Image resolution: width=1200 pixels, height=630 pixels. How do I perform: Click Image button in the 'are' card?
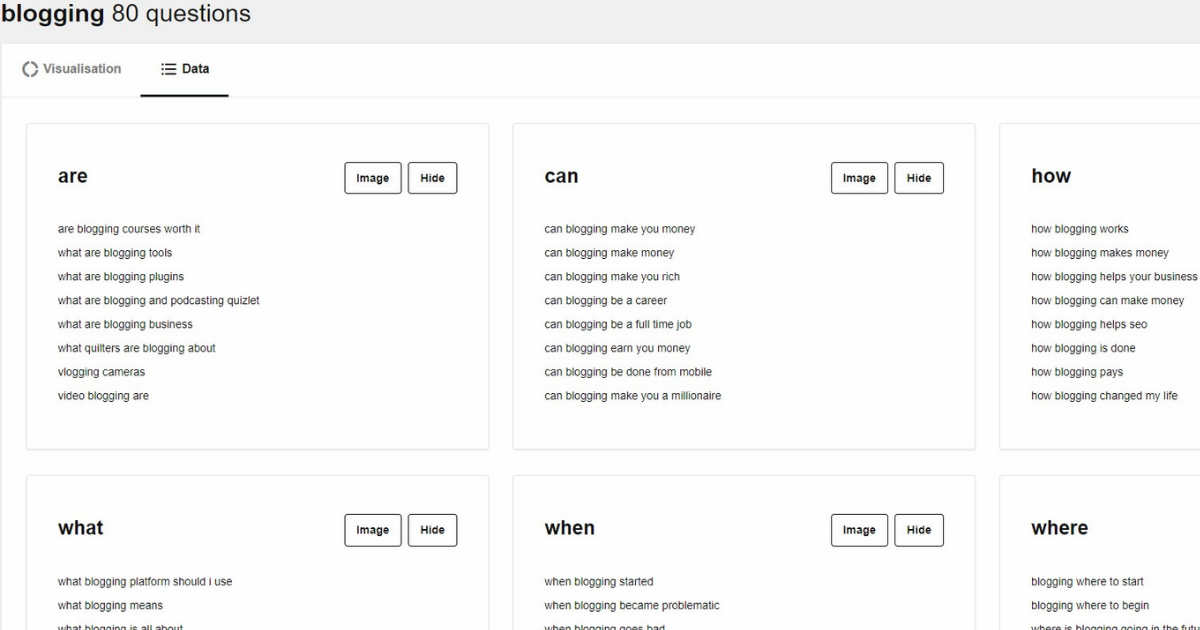point(373,178)
